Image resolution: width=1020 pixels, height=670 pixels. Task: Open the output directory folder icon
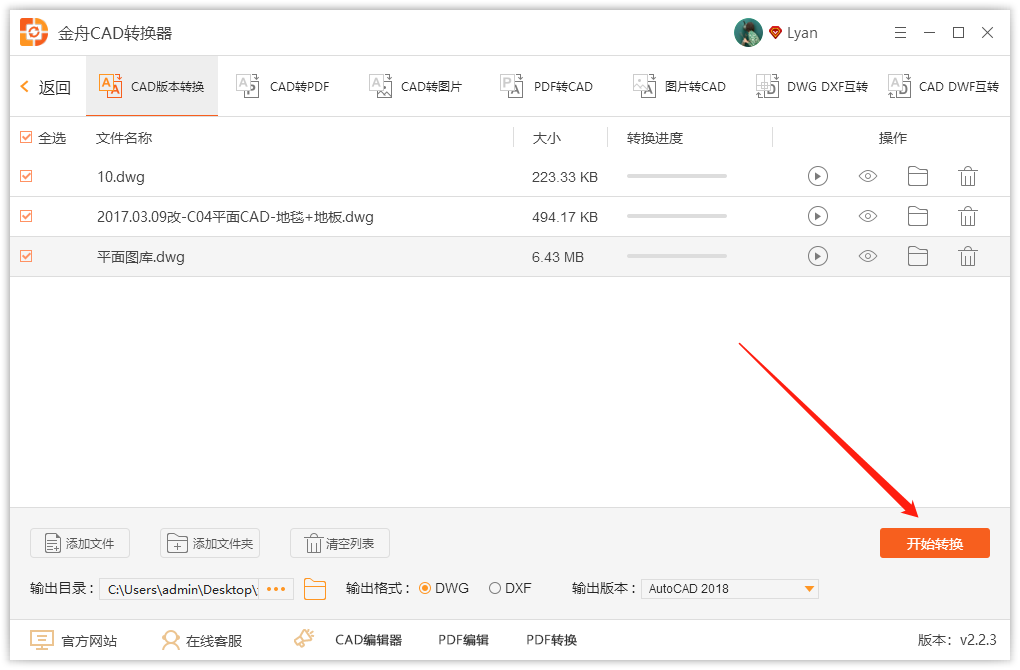pyautogui.click(x=315, y=589)
